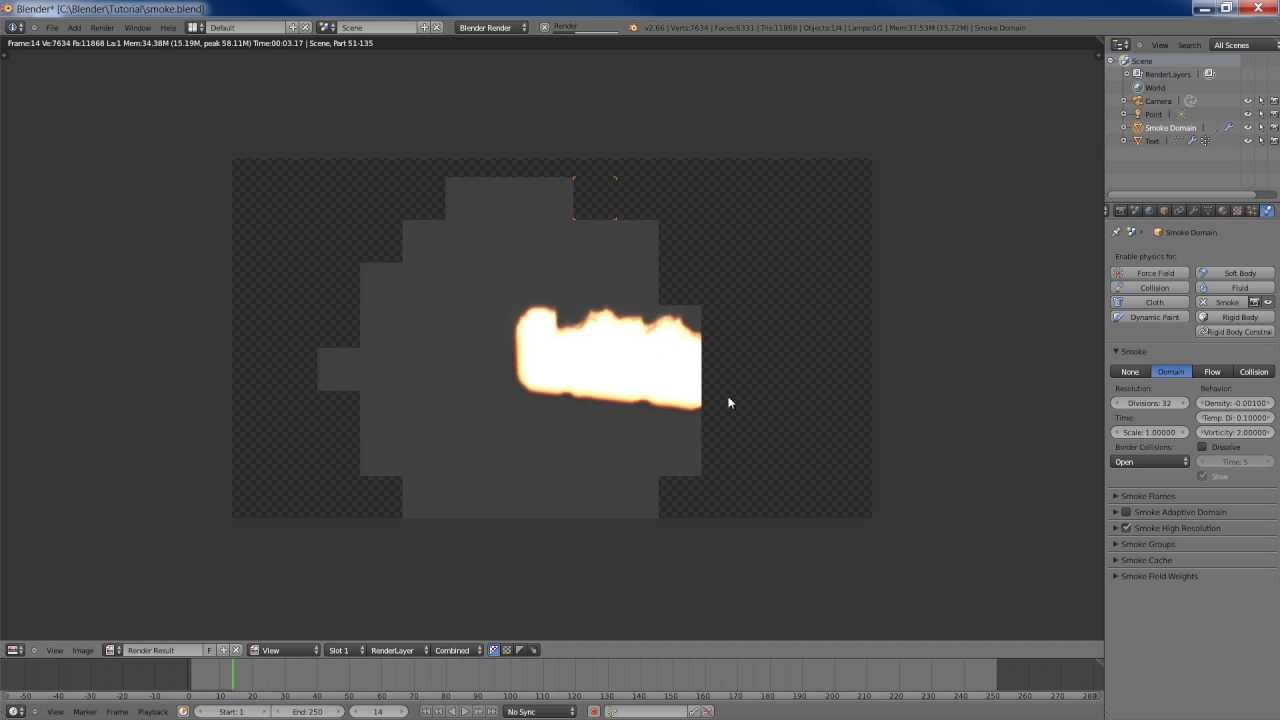Click the image editor type icon
Screen dimensions: 1280x720
(x=15, y=650)
